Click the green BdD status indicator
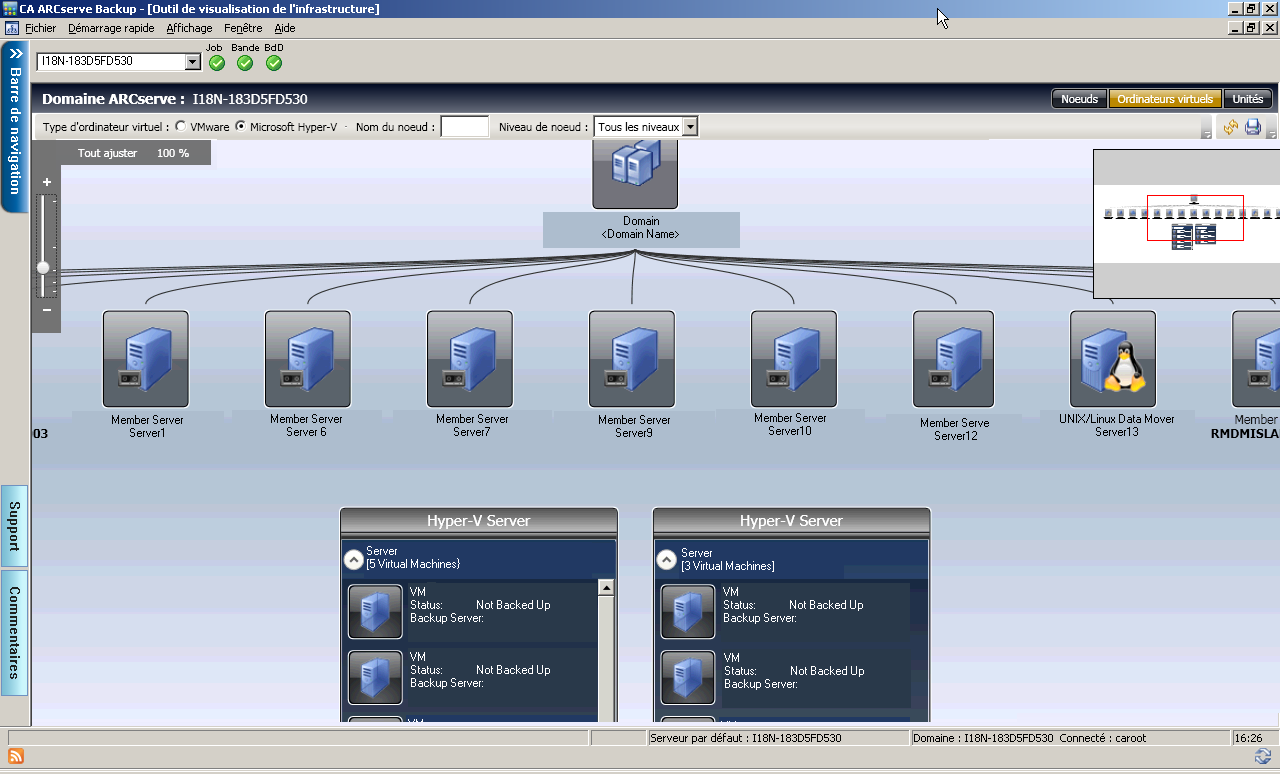The width and height of the screenshot is (1280, 774). coord(273,62)
